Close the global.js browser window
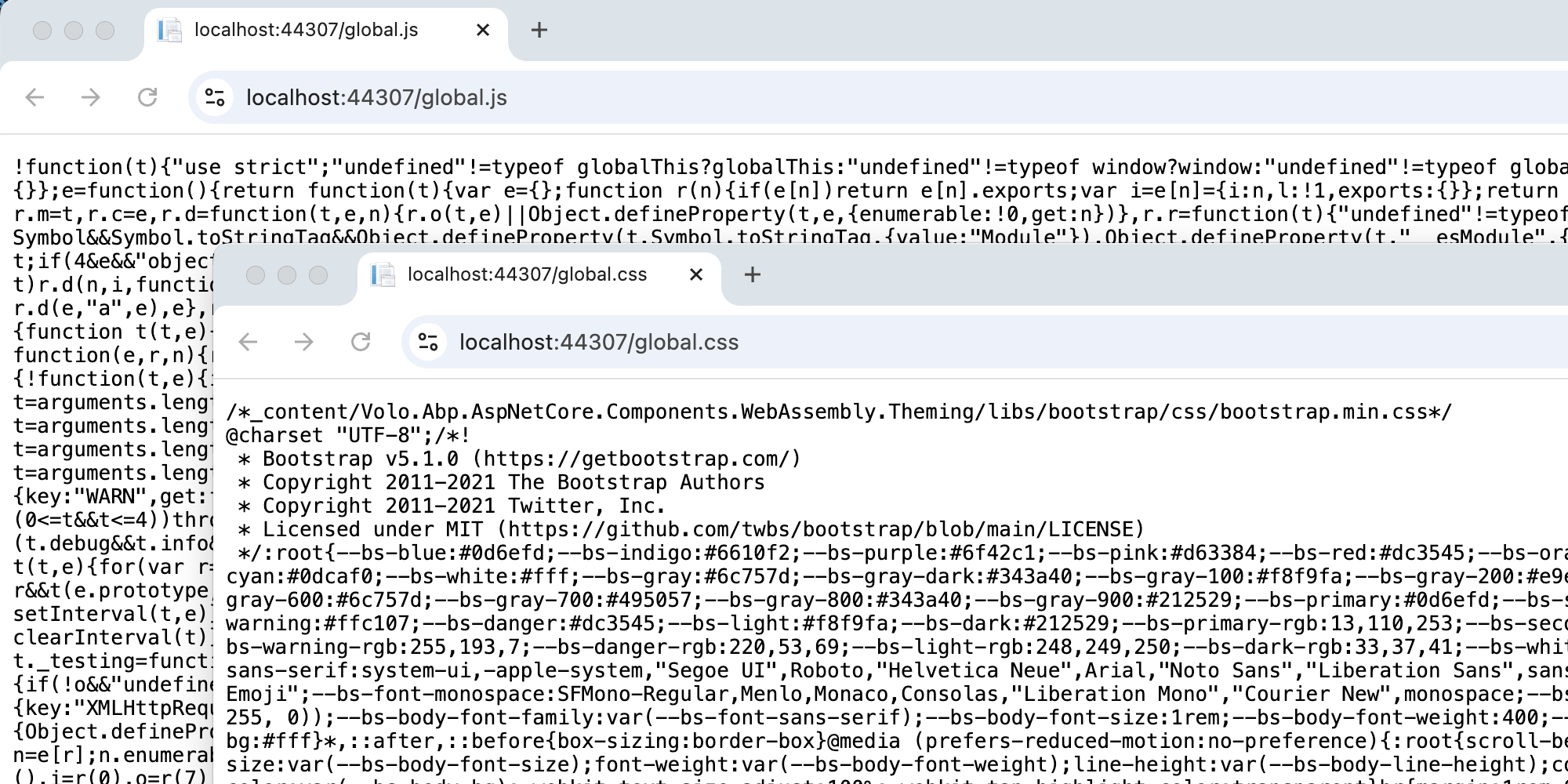The height and width of the screenshot is (784, 1568). pyautogui.click(x=42, y=31)
